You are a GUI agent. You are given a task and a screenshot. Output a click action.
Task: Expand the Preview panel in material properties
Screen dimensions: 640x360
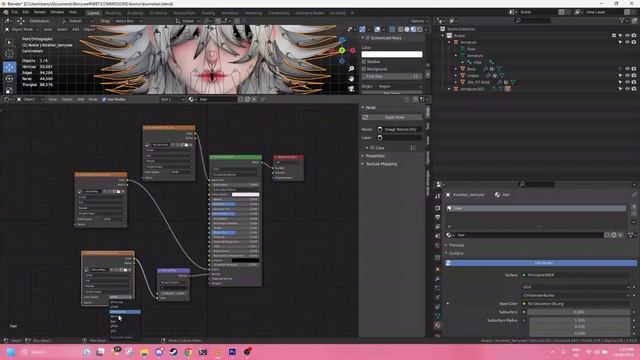click(x=456, y=245)
